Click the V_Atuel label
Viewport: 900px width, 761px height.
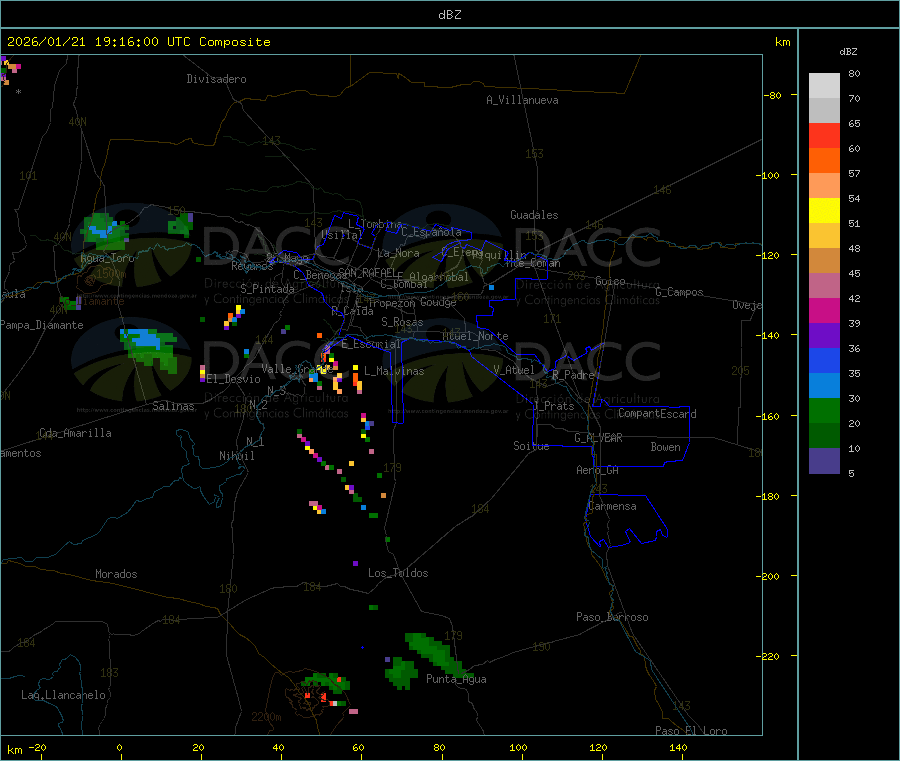(514, 370)
